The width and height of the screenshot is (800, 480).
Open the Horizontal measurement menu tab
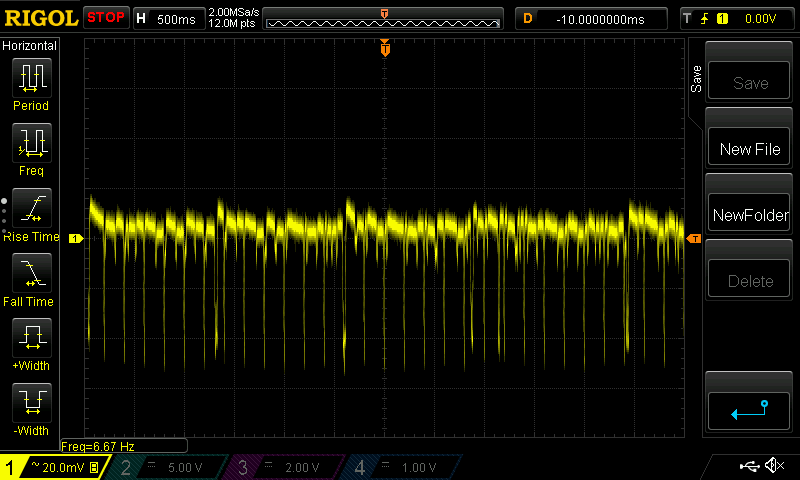click(30, 46)
